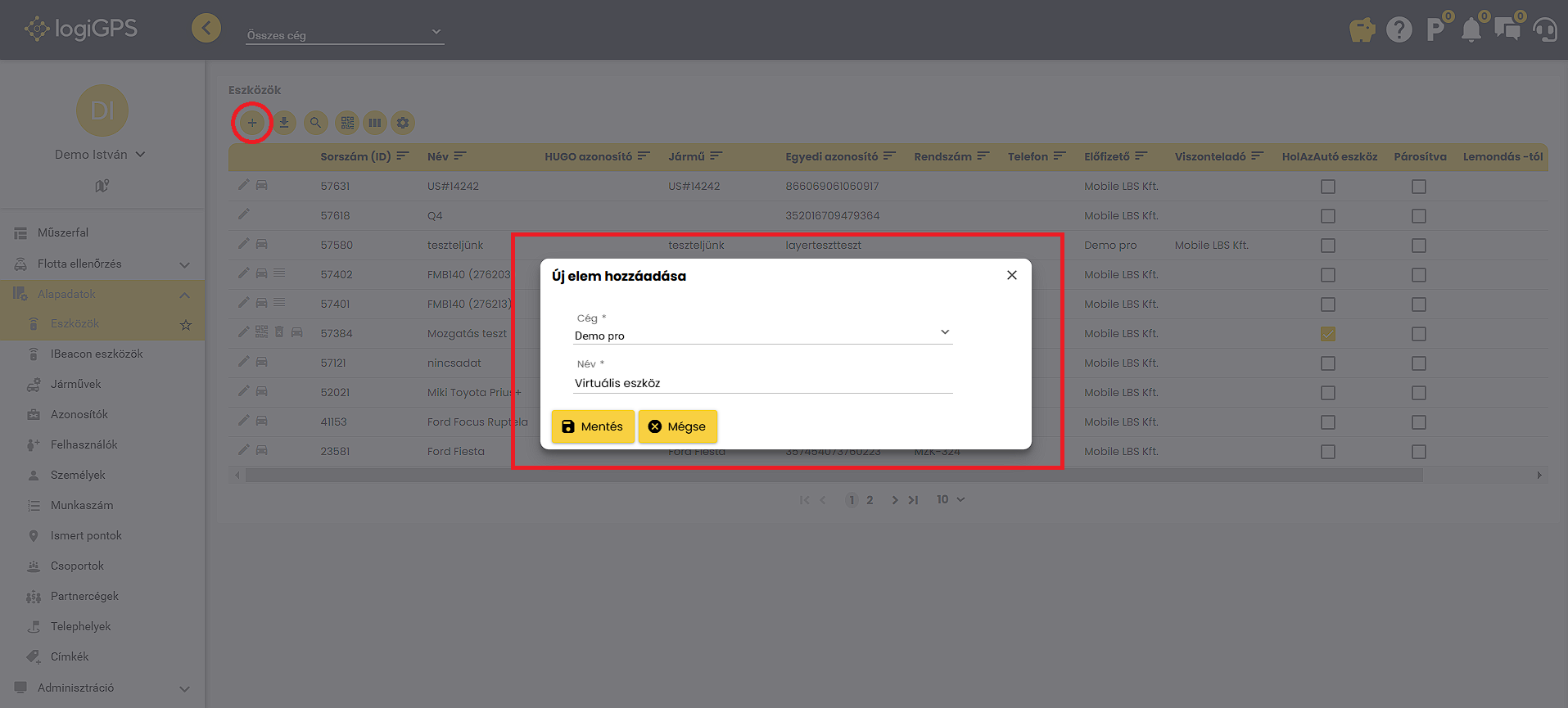Click the Mégse cancel button
This screenshot has width=1568, height=708.
click(677, 426)
